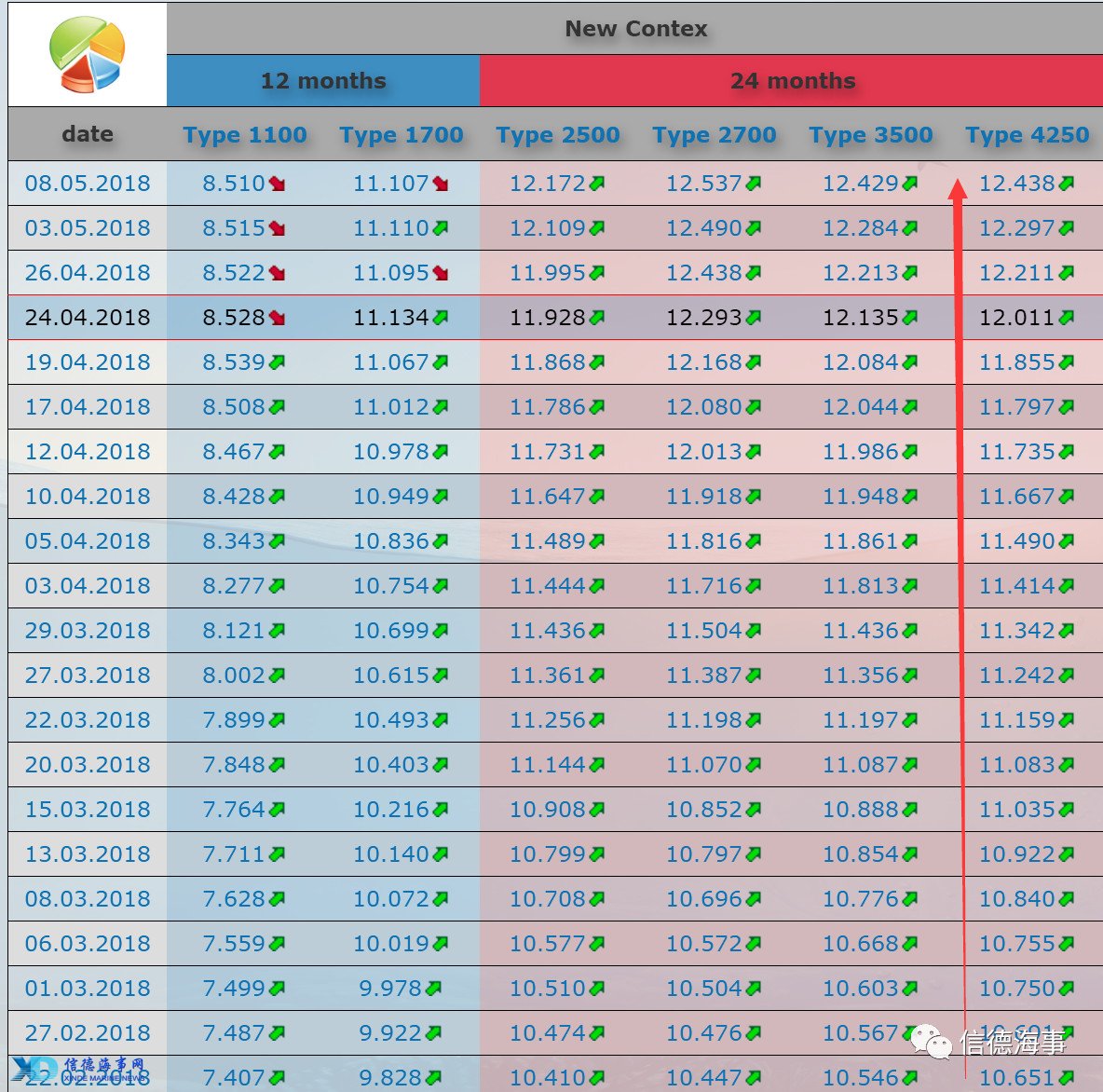The width and height of the screenshot is (1103, 1092).
Task: Click the red down arrow beside 8.515
Action: 278,228
